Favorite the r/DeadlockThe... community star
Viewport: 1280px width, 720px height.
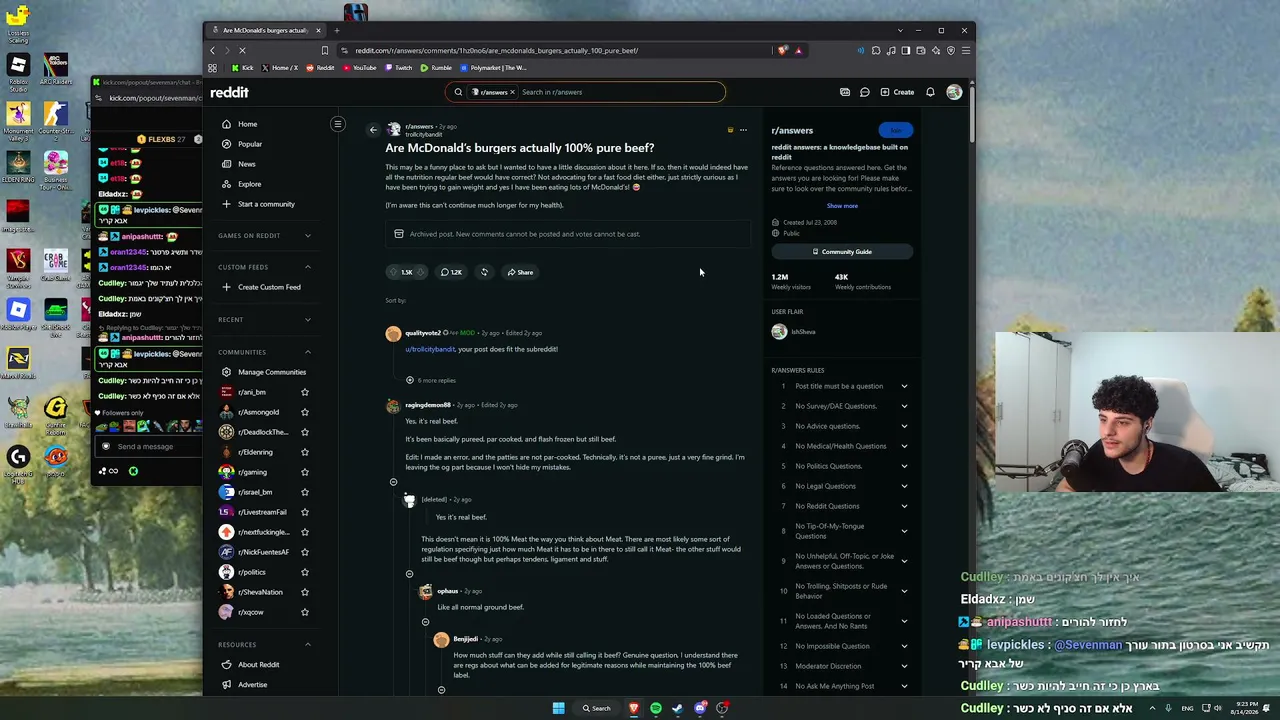(305, 432)
